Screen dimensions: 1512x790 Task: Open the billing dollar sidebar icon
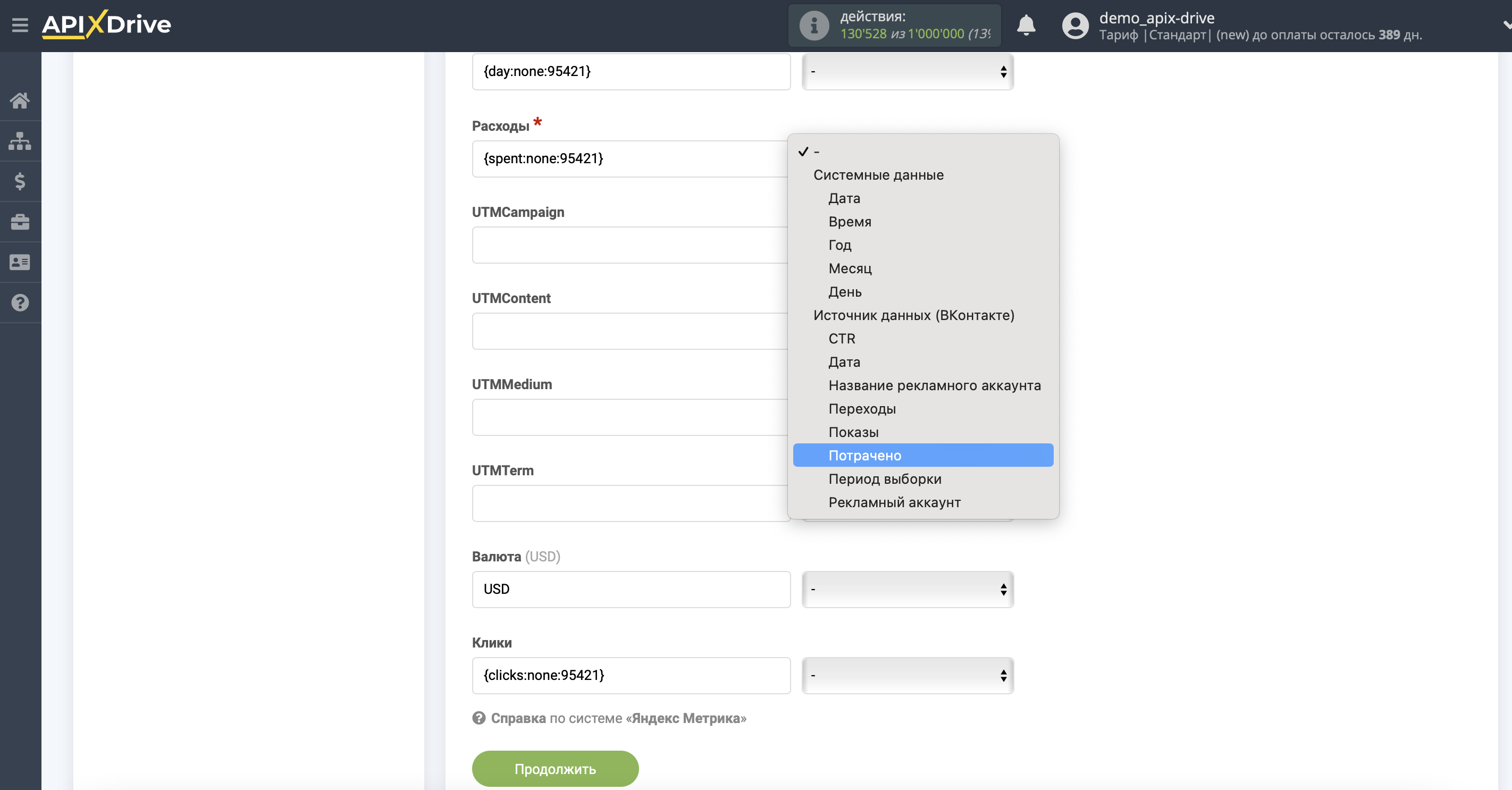[20, 181]
